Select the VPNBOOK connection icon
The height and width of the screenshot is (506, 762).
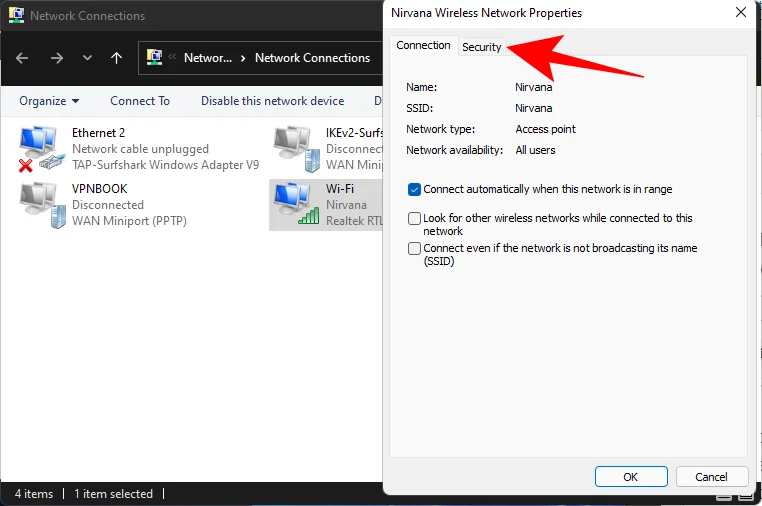[x=42, y=205]
